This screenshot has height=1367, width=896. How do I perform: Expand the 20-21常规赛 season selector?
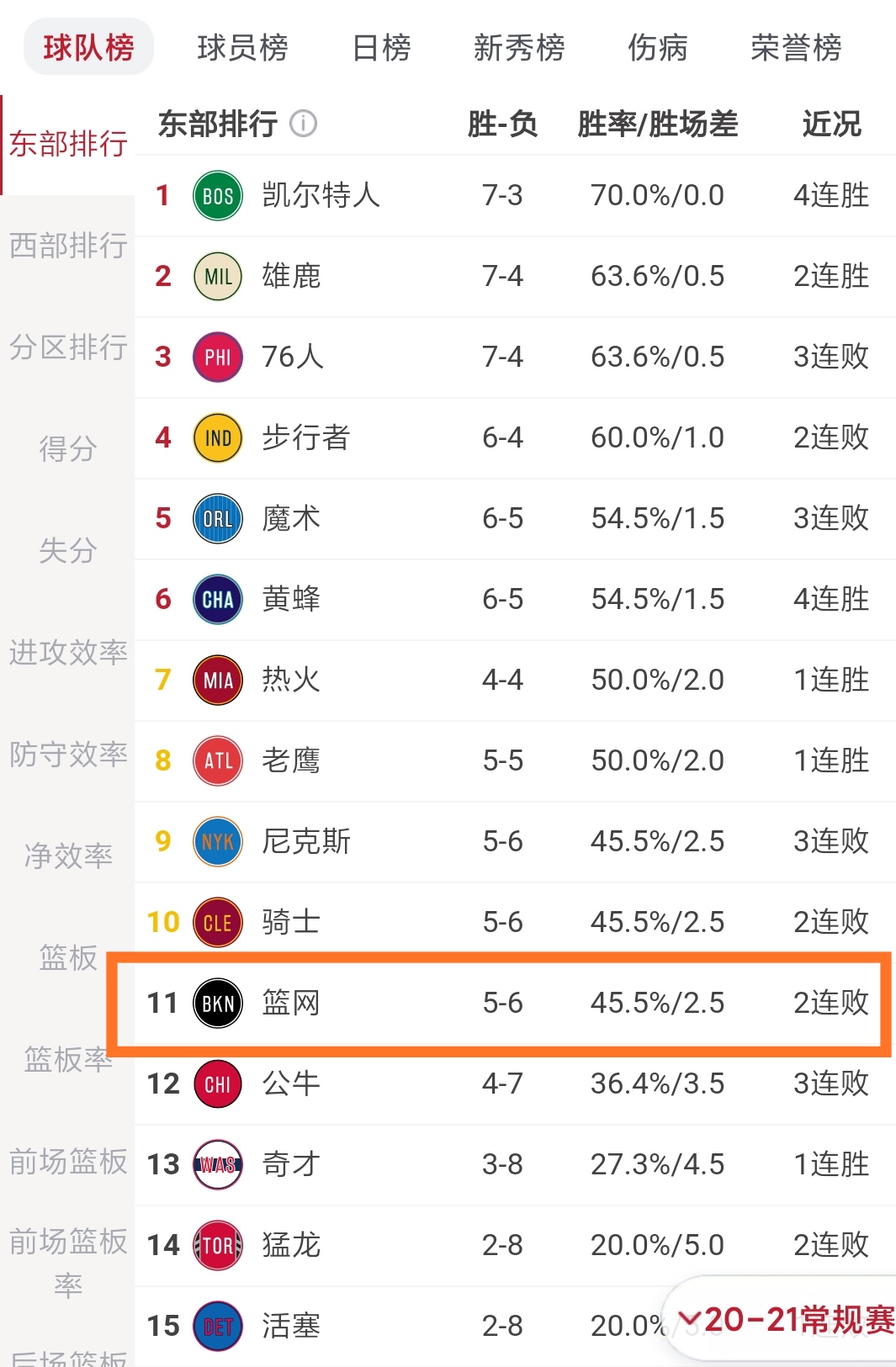tap(782, 1319)
